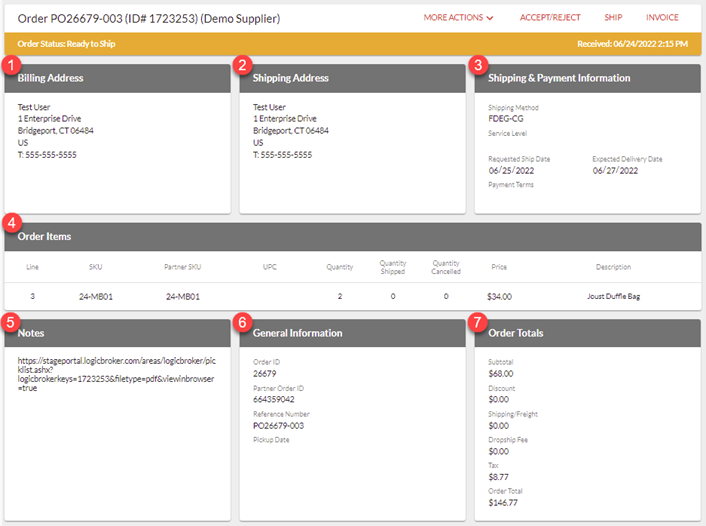Open the Invoice action
The image size is (706, 526).
point(662,18)
